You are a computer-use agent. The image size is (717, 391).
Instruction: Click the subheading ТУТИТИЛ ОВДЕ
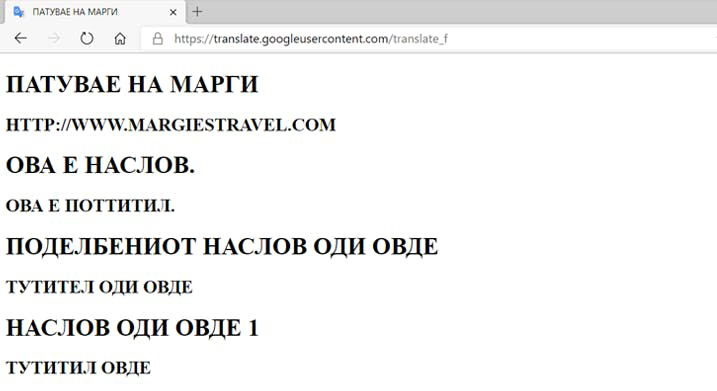point(78,368)
